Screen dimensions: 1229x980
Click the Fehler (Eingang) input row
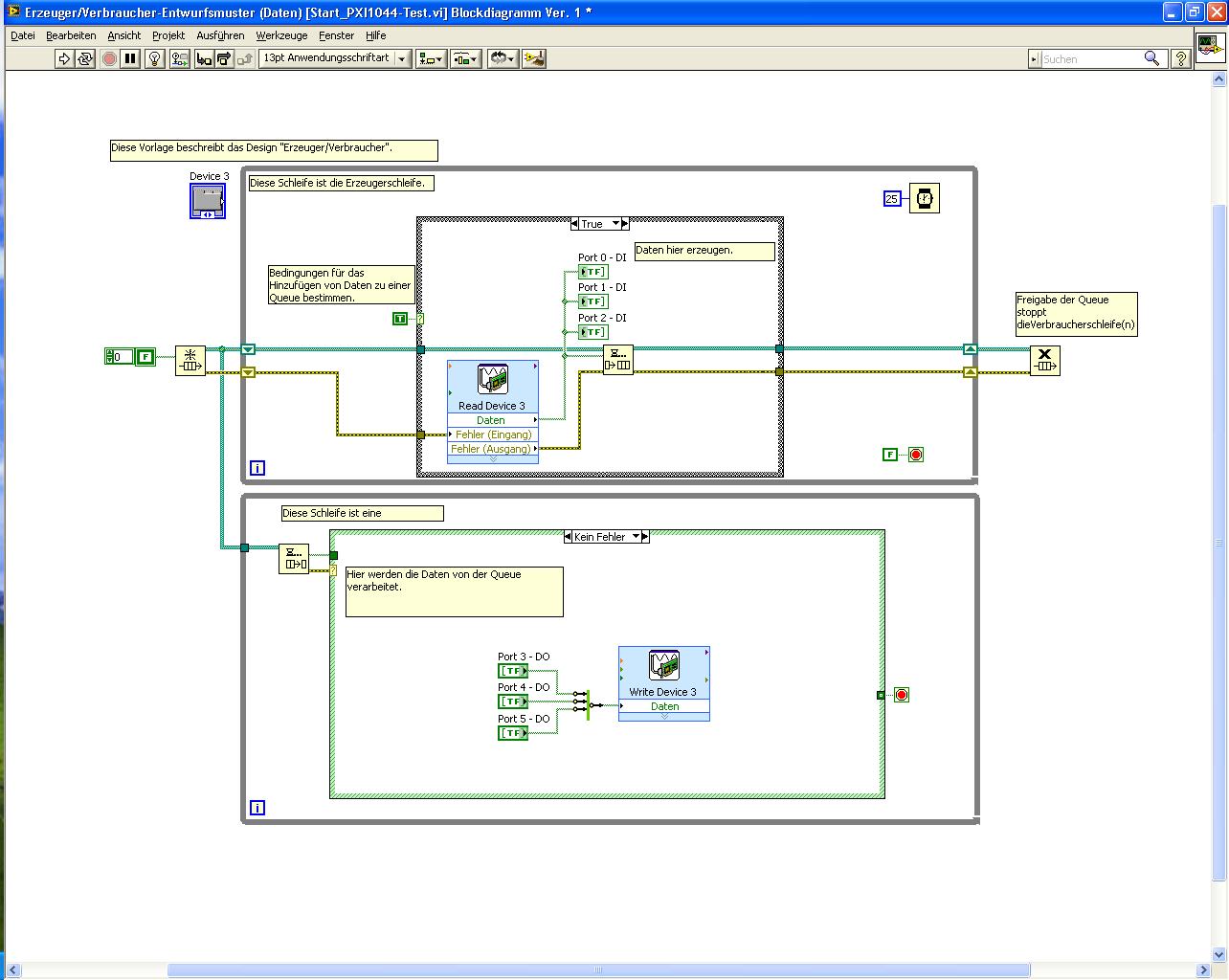pyautogui.click(x=493, y=434)
